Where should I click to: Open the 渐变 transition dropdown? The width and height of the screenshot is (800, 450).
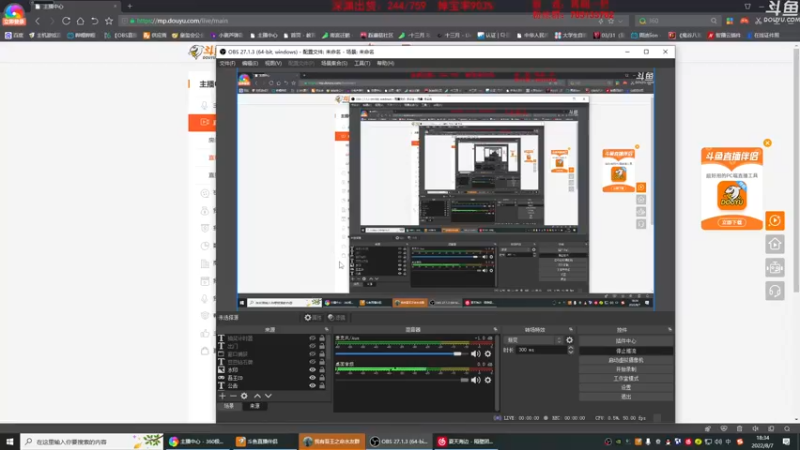[x=533, y=340]
